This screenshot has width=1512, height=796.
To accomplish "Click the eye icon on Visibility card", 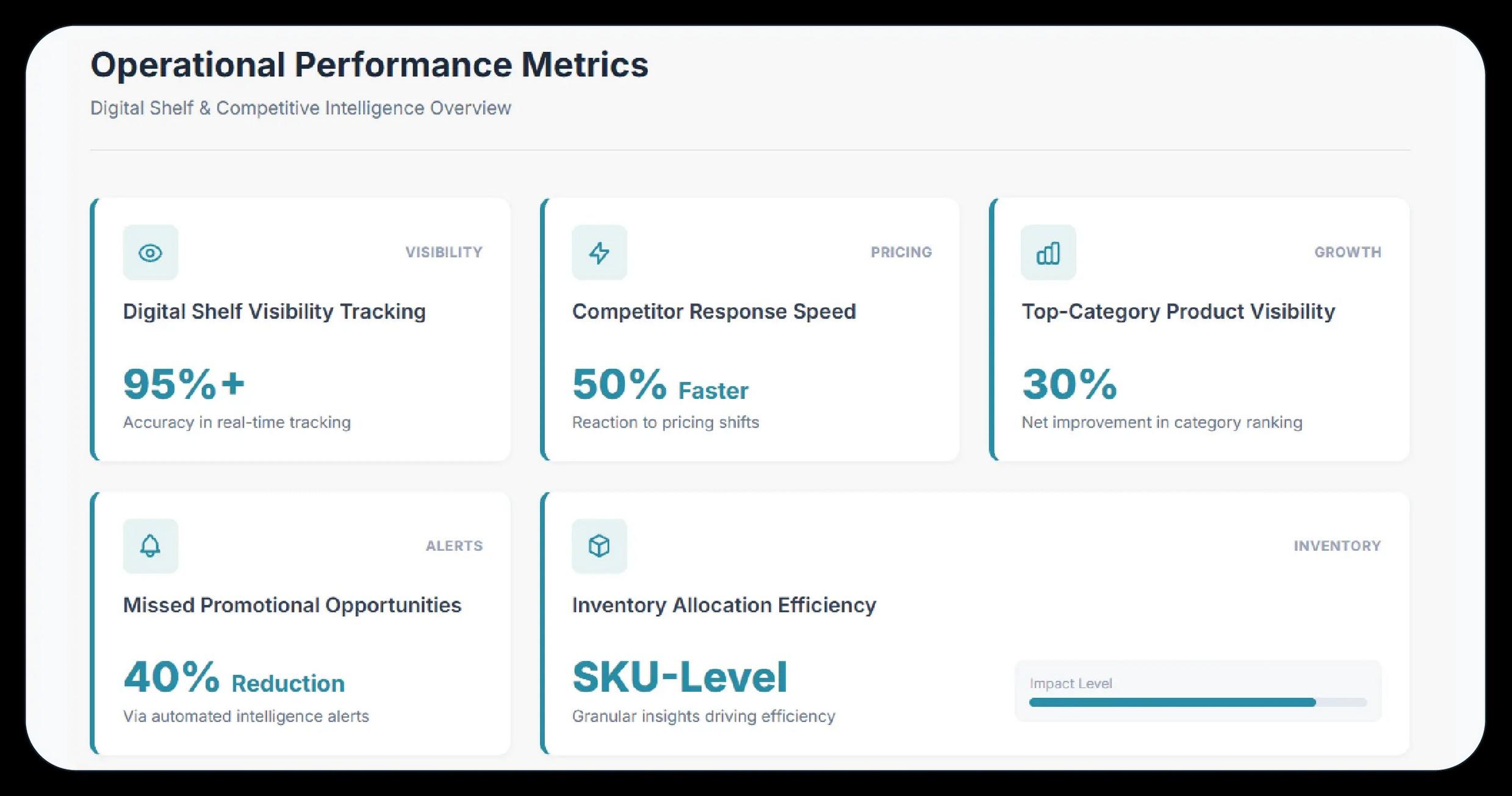I will tap(150, 253).
